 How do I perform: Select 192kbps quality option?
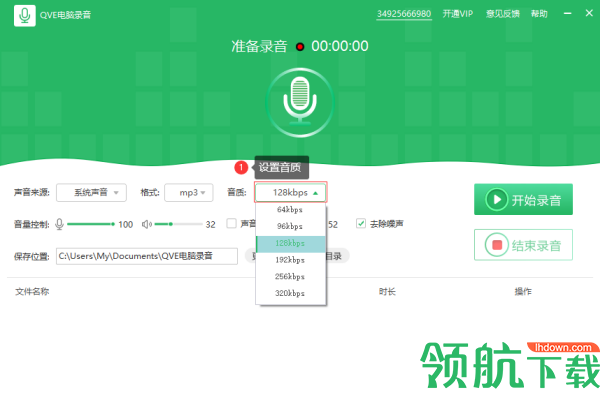(x=290, y=260)
